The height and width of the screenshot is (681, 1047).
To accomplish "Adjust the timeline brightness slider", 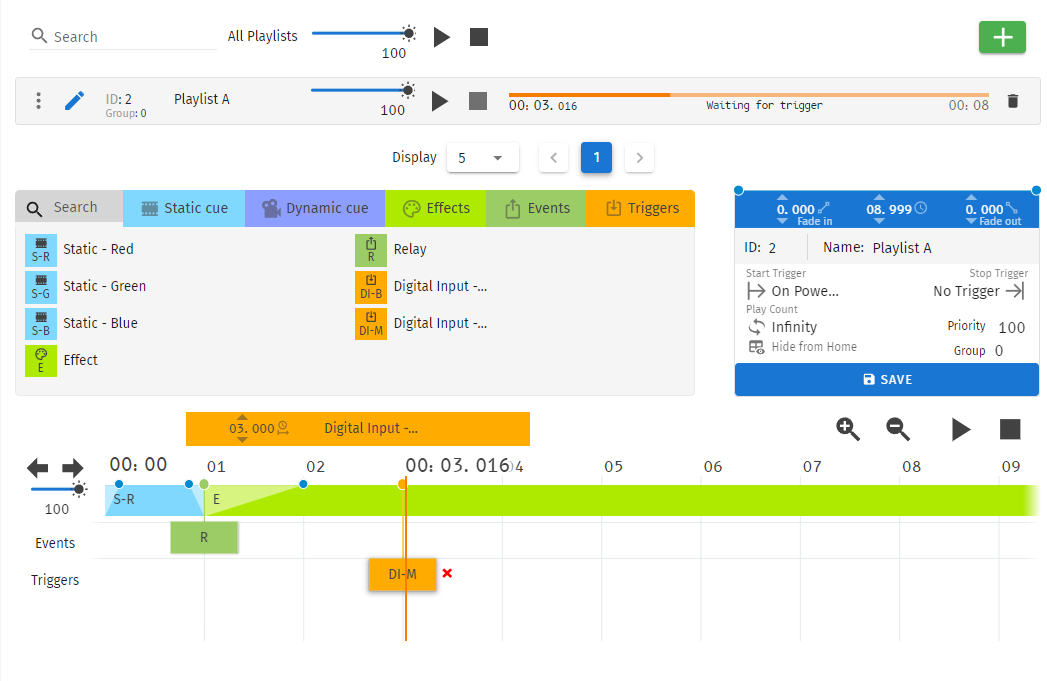I will 59,489.
